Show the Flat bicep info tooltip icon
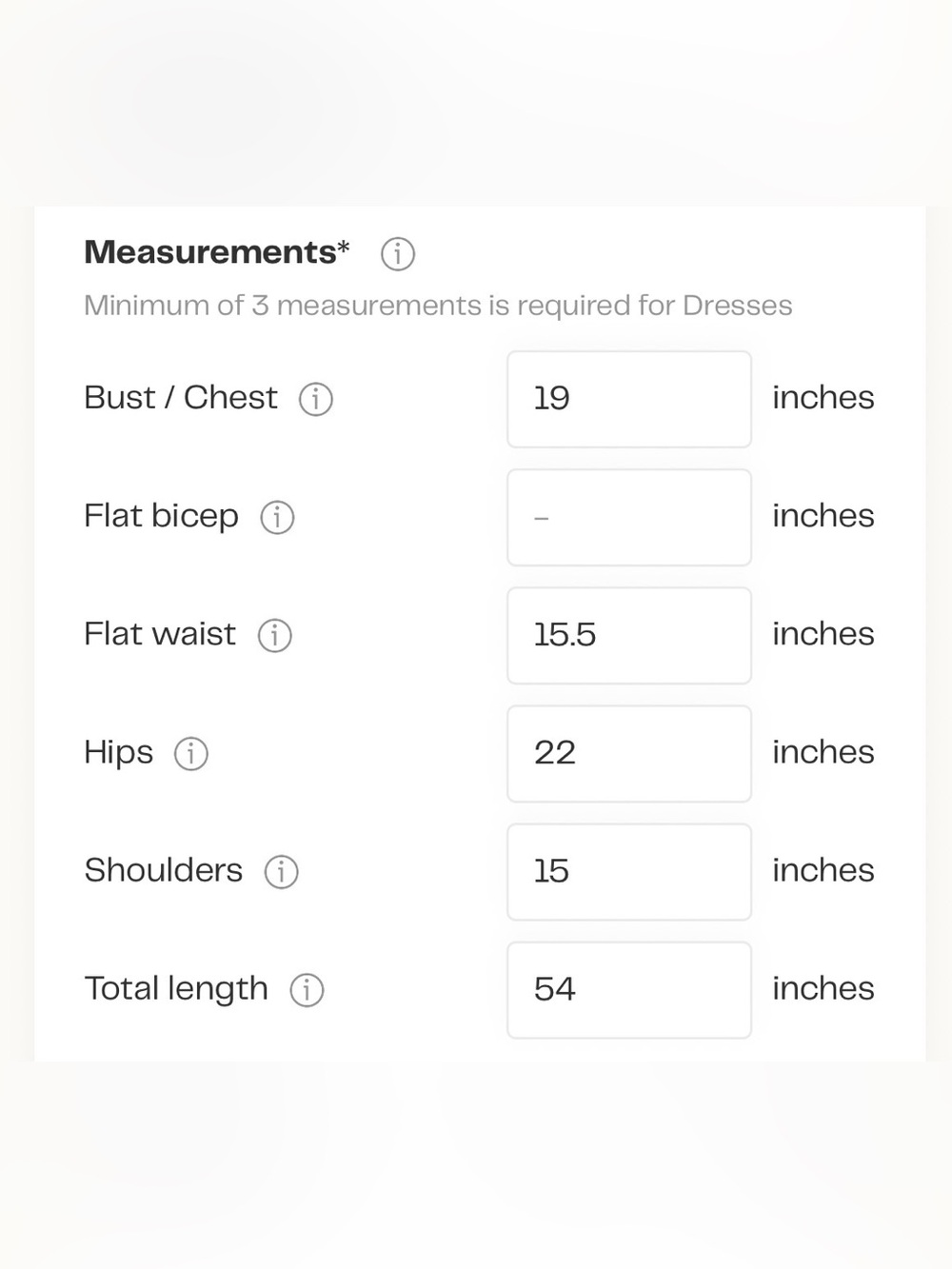The height and width of the screenshot is (1269, 952). point(277,517)
